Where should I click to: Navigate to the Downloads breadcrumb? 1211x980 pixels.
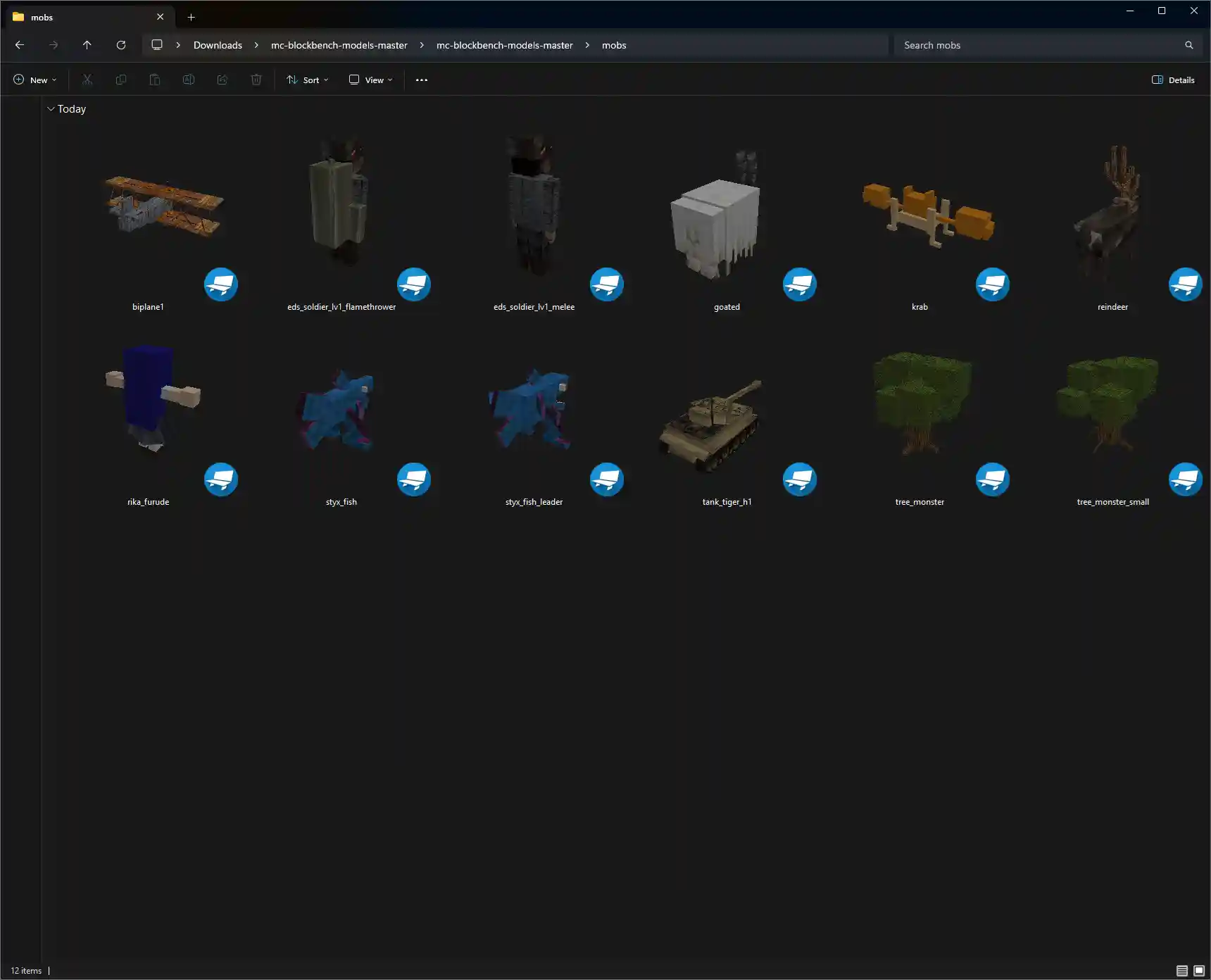point(217,44)
